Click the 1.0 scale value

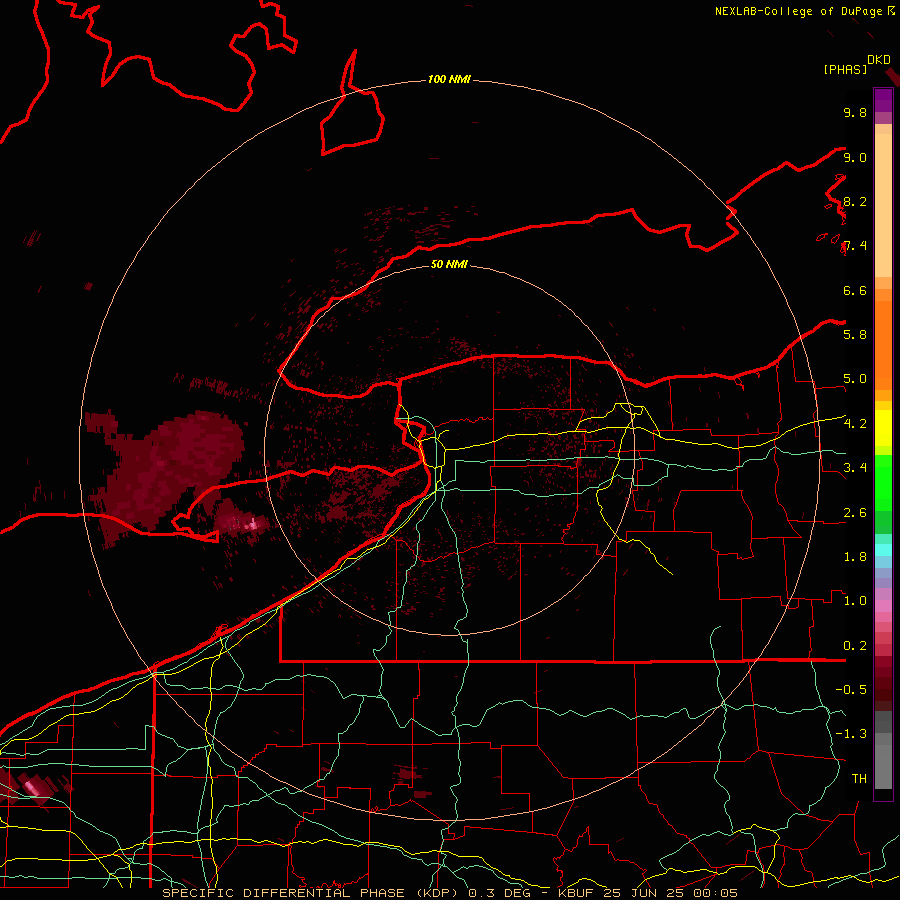pos(855,601)
